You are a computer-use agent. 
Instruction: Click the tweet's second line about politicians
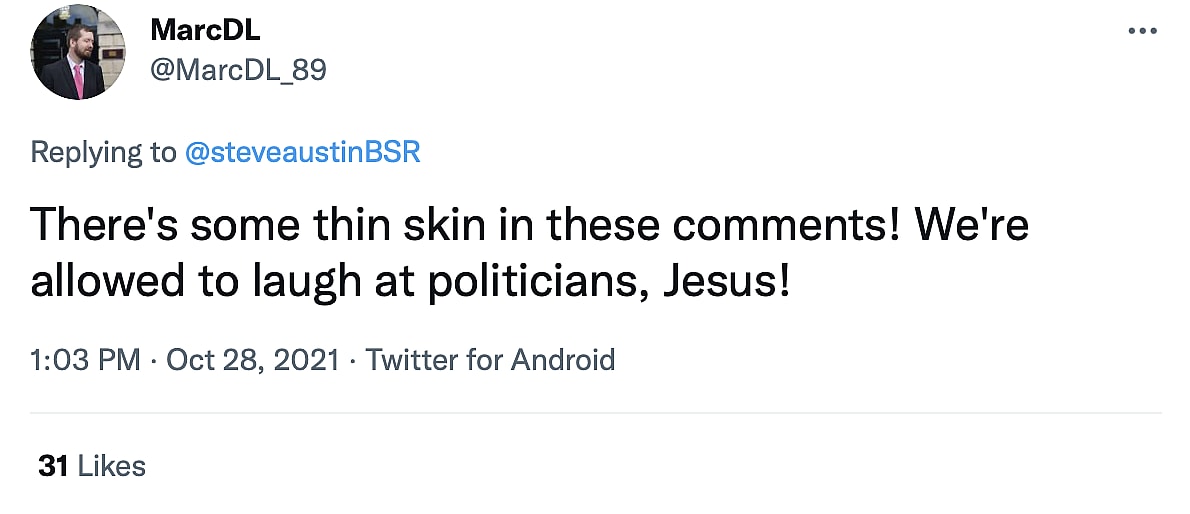(x=410, y=281)
